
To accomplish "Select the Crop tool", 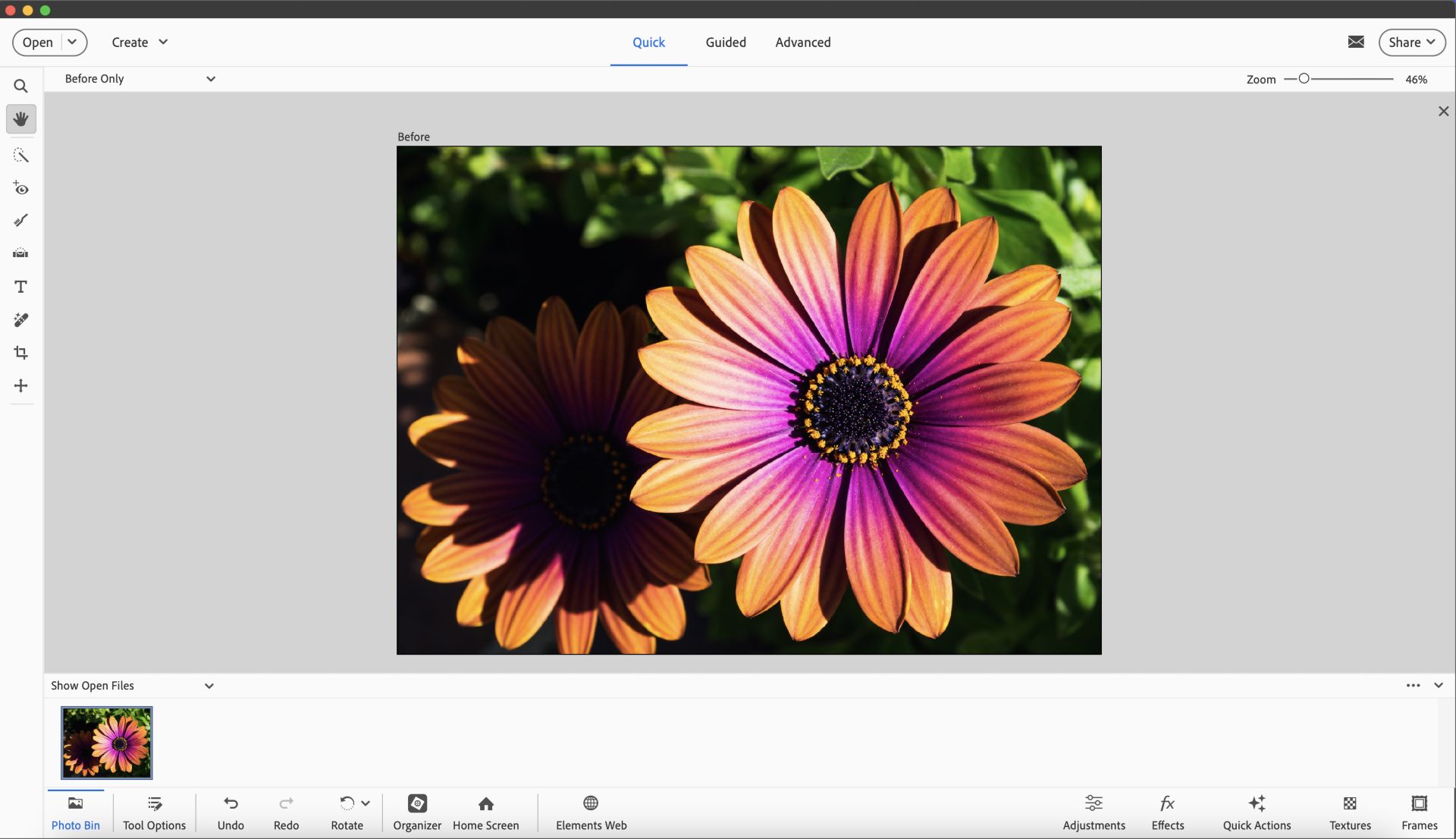I will 20,353.
